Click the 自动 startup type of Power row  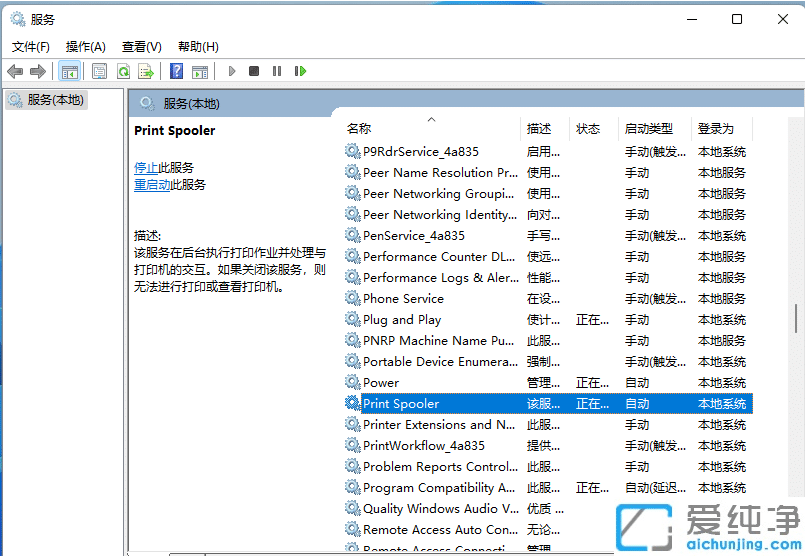pos(637,383)
